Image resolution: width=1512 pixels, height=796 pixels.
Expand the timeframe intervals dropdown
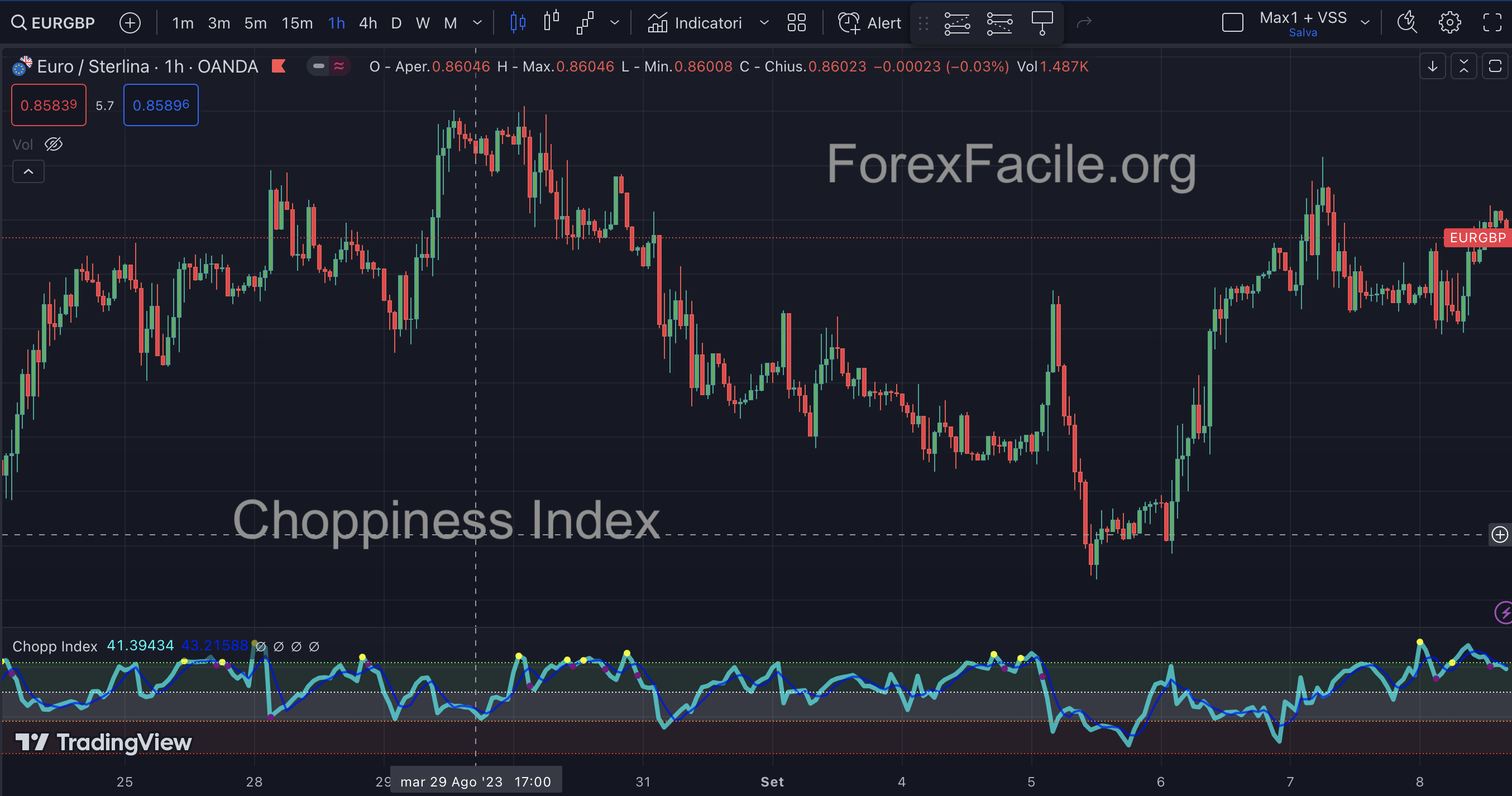tap(477, 23)
